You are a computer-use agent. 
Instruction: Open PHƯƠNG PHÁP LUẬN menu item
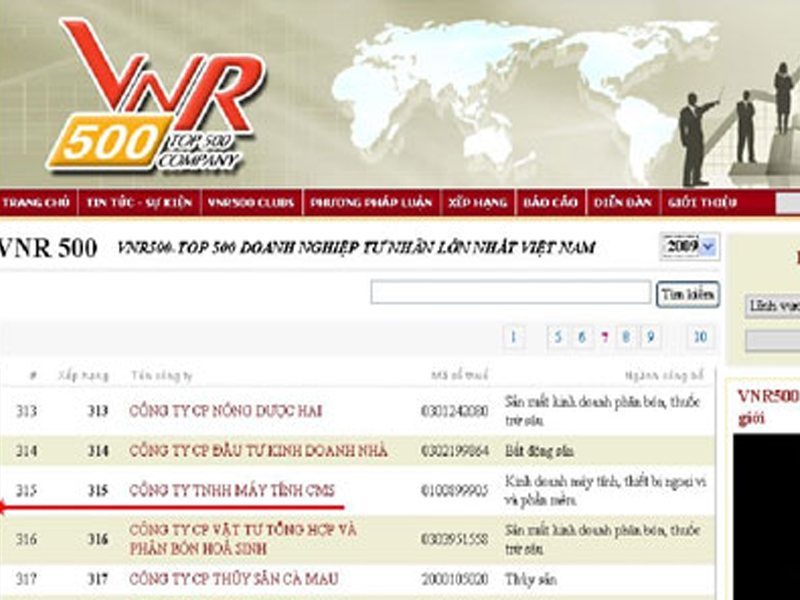[371, 203]
